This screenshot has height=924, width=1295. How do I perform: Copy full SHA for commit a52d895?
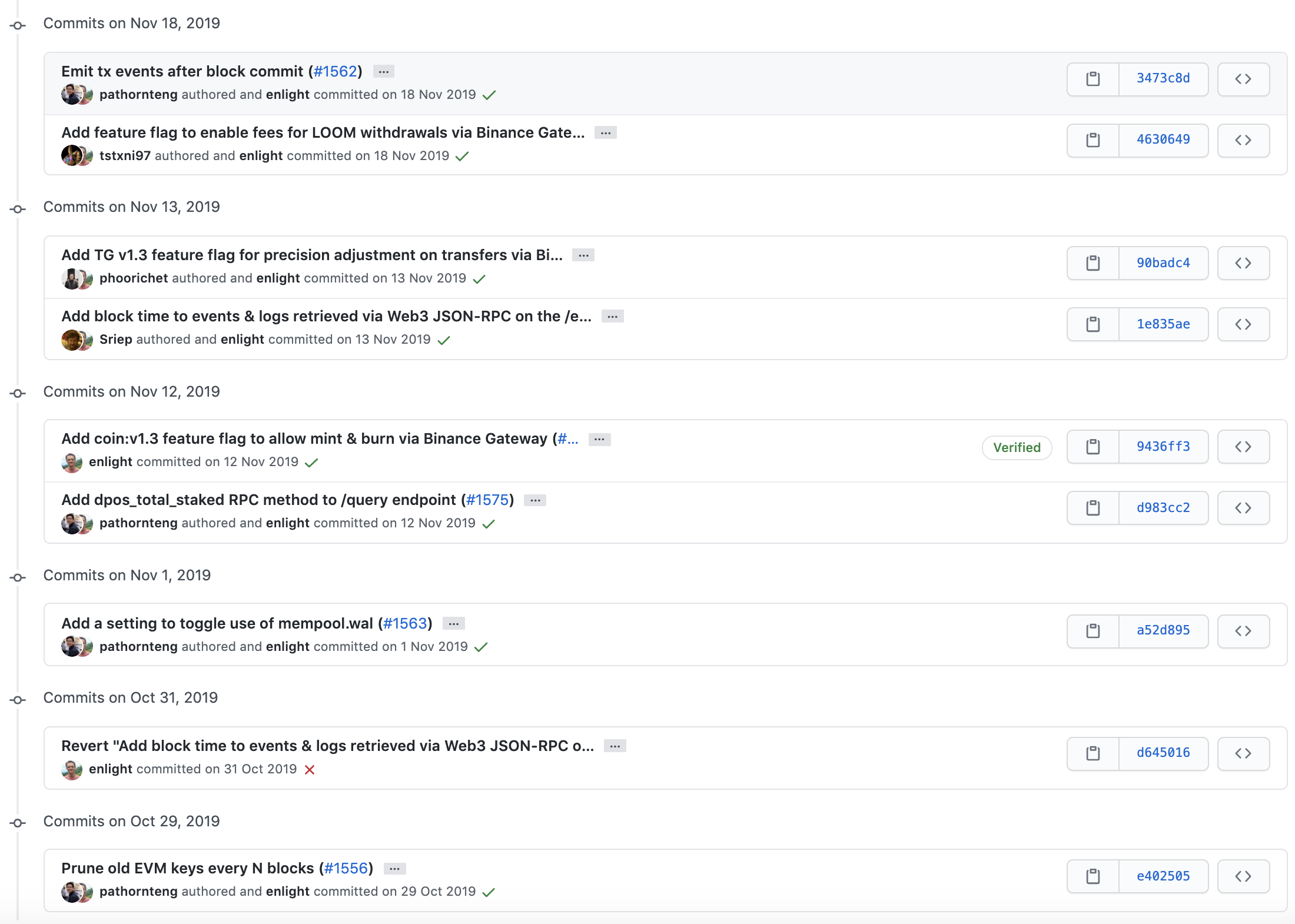click(1093, 631)
